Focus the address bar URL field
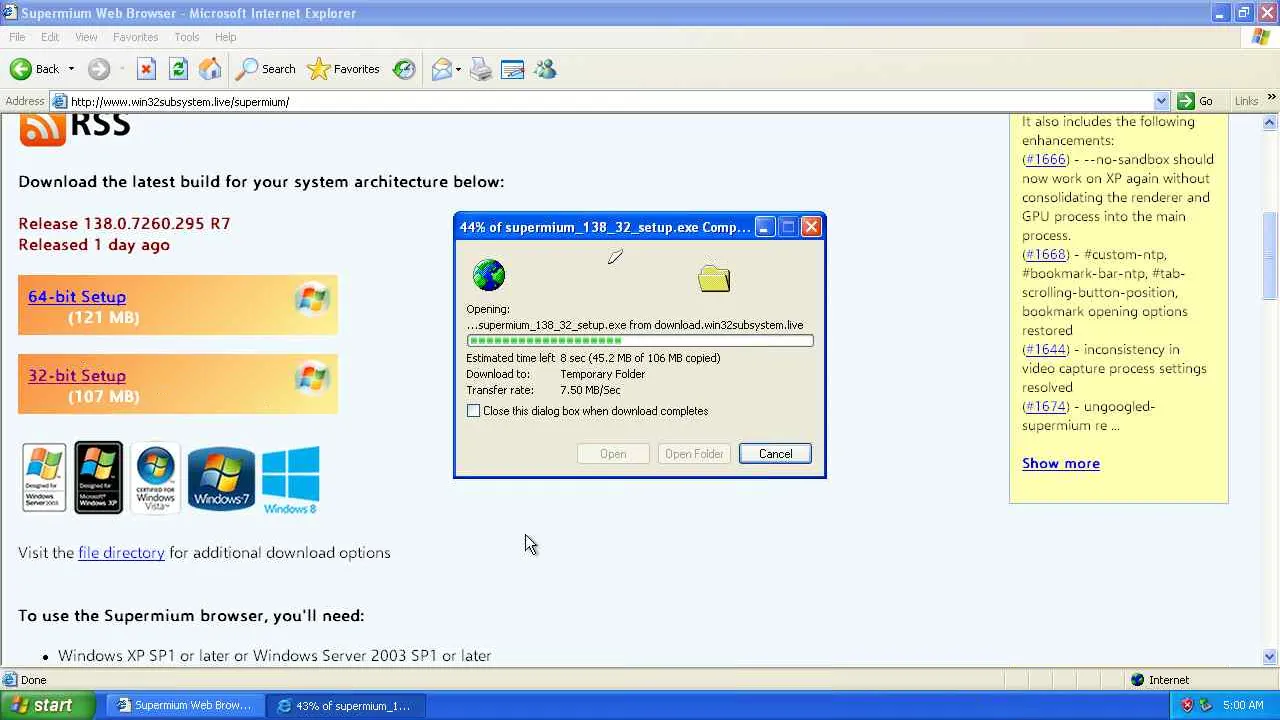 [610, 101]
